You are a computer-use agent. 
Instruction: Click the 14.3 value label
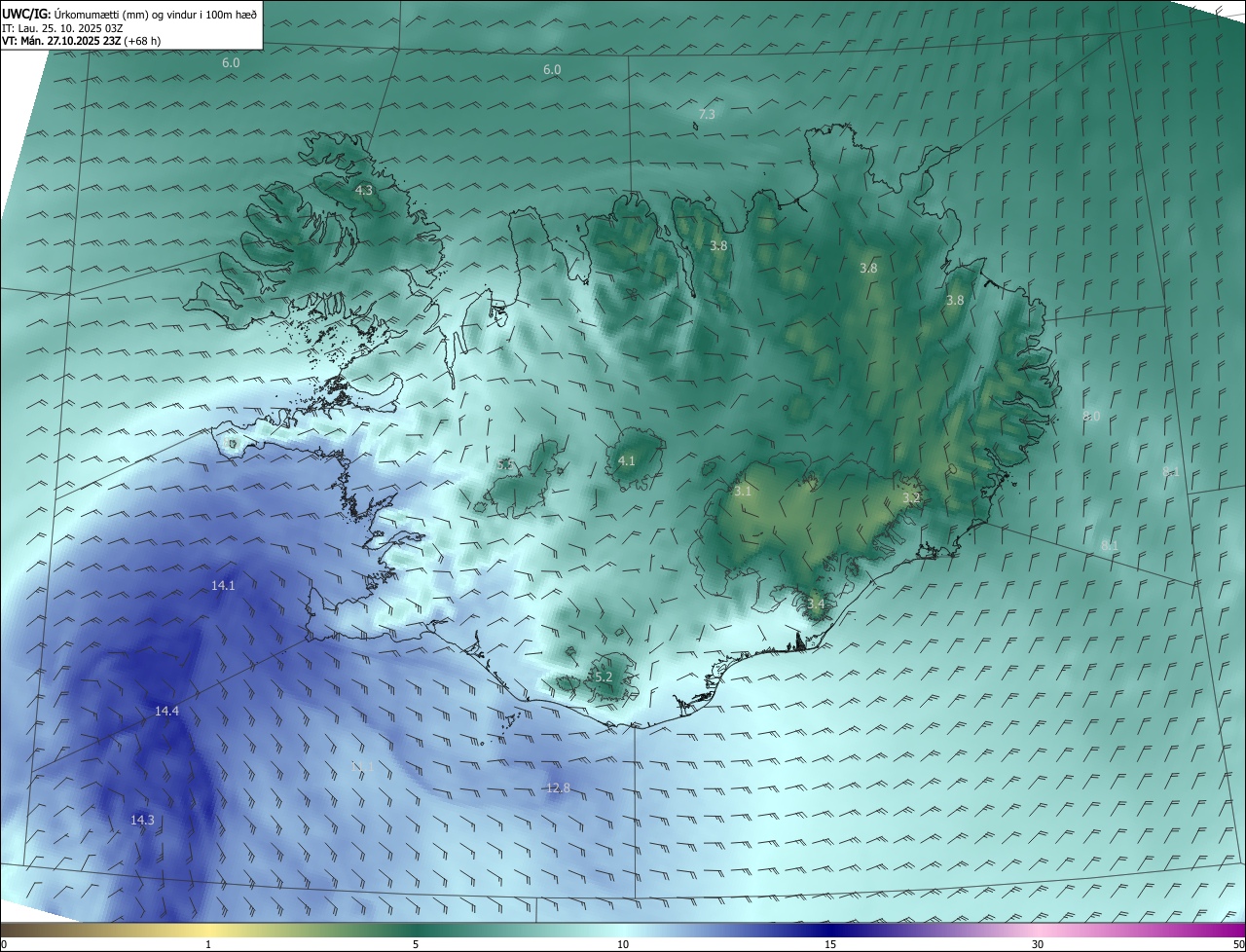(142, 821)
